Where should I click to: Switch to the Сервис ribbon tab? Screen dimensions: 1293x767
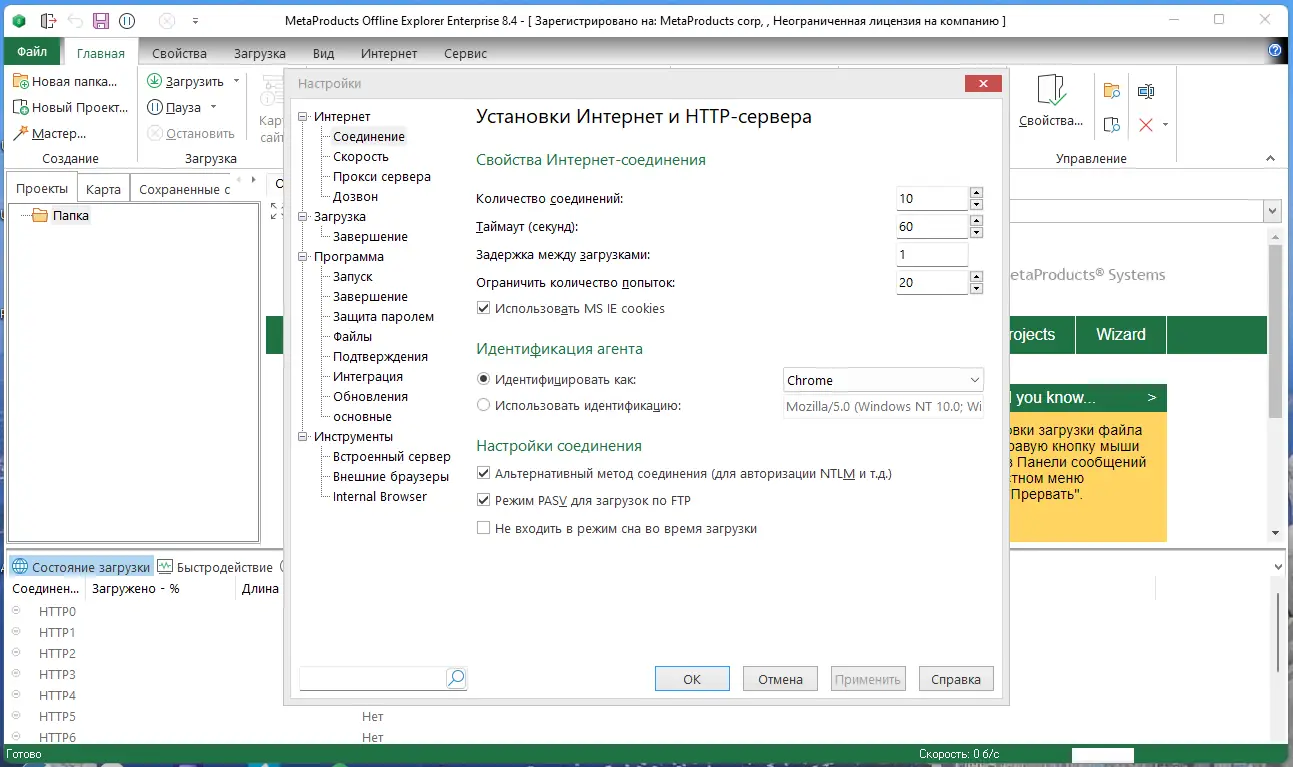tap(465, 53)
